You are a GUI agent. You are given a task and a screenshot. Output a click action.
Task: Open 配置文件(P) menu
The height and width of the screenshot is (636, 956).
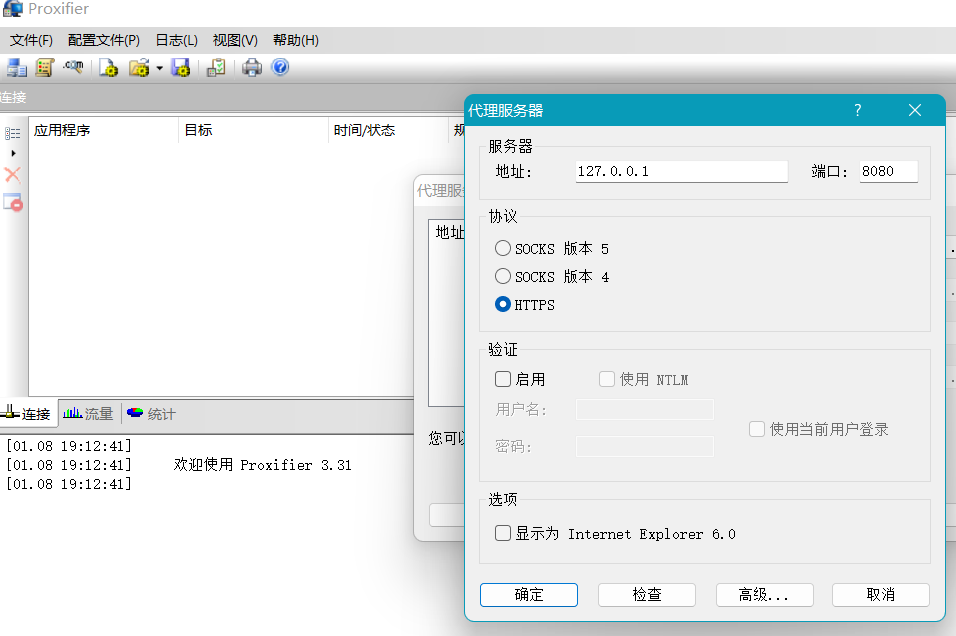coord(104,40)
